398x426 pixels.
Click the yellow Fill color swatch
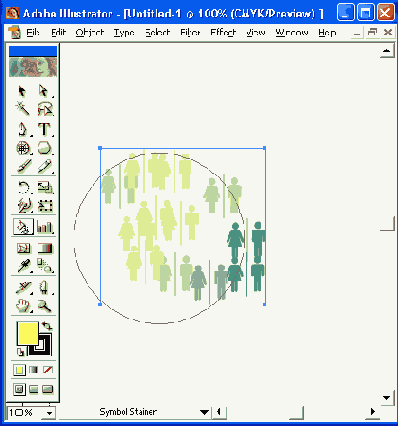click(x=27, y=333)
